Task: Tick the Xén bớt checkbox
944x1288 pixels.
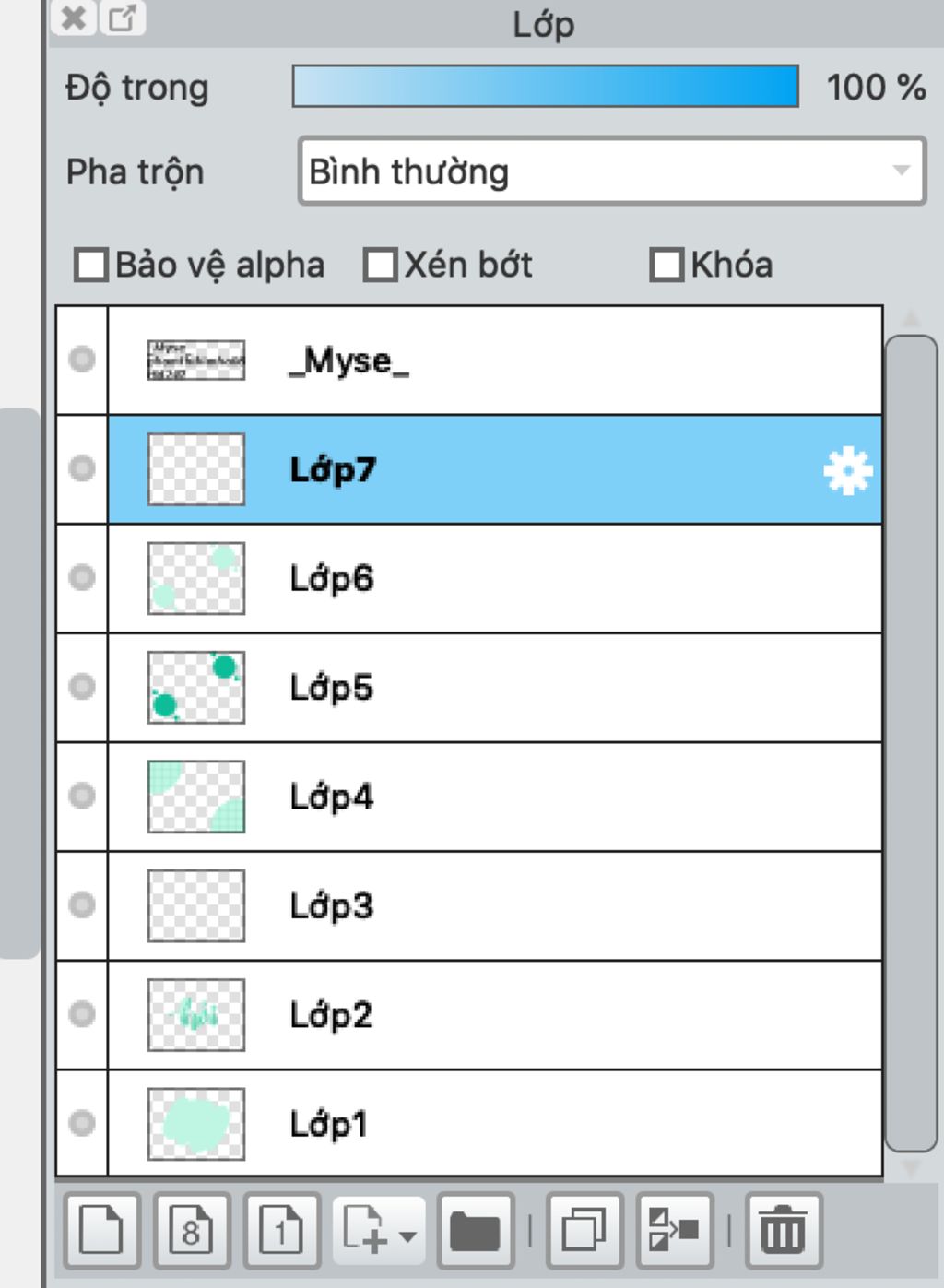Action: click(380, 265)
